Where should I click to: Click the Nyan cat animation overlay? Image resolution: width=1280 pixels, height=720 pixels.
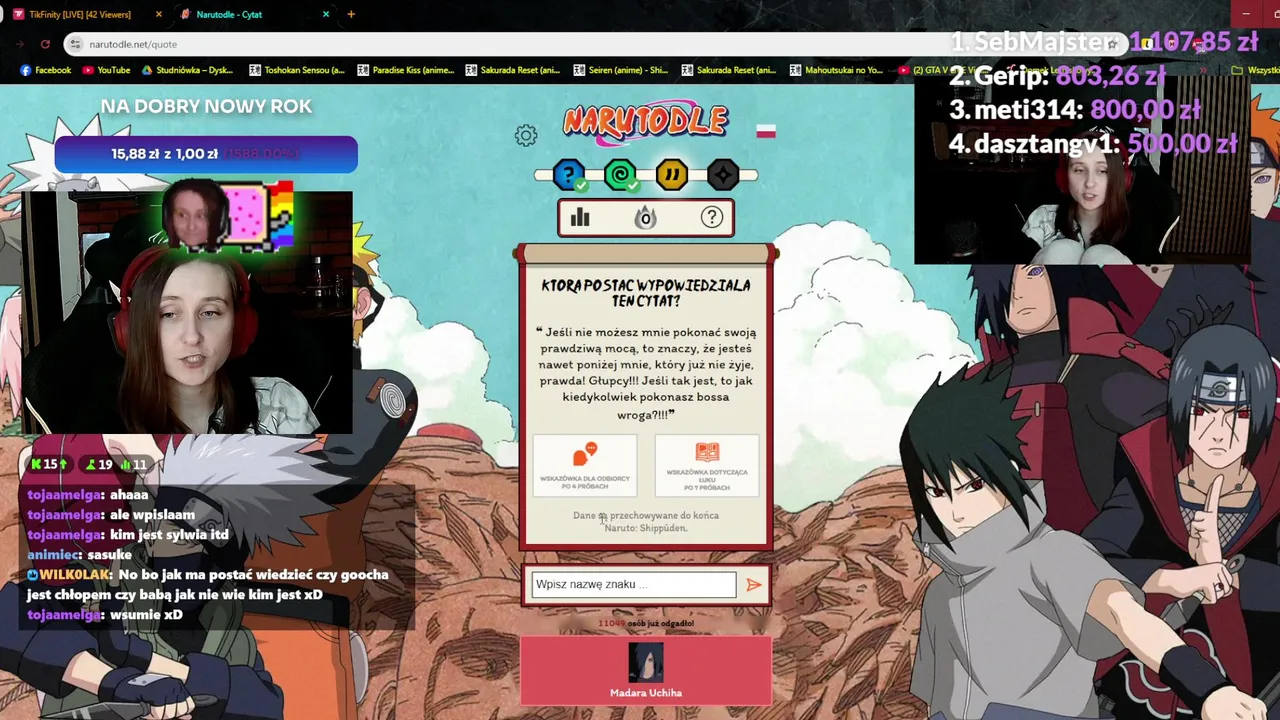click(228, 216)
